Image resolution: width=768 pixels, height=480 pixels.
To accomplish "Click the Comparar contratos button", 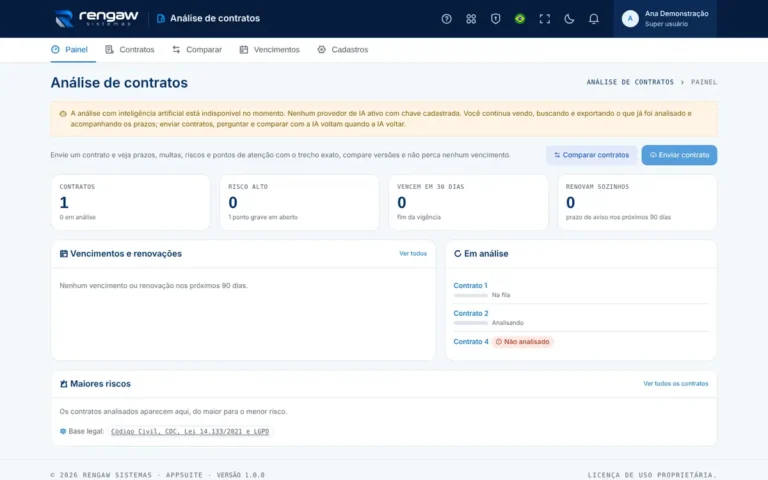I will [x=592, y=155].
